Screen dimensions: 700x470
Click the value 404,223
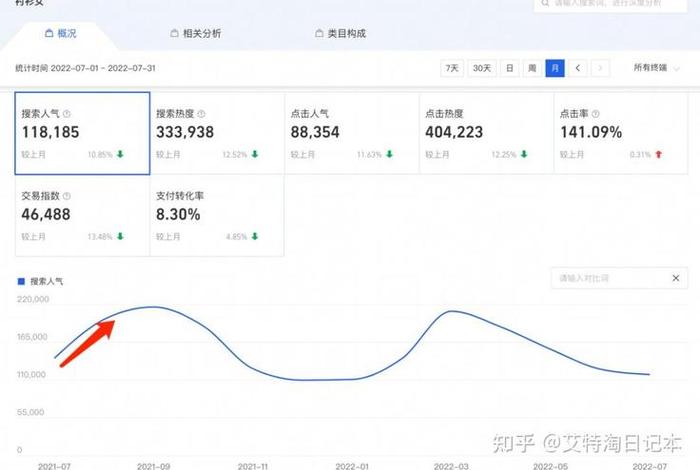[x=454, y=132]
